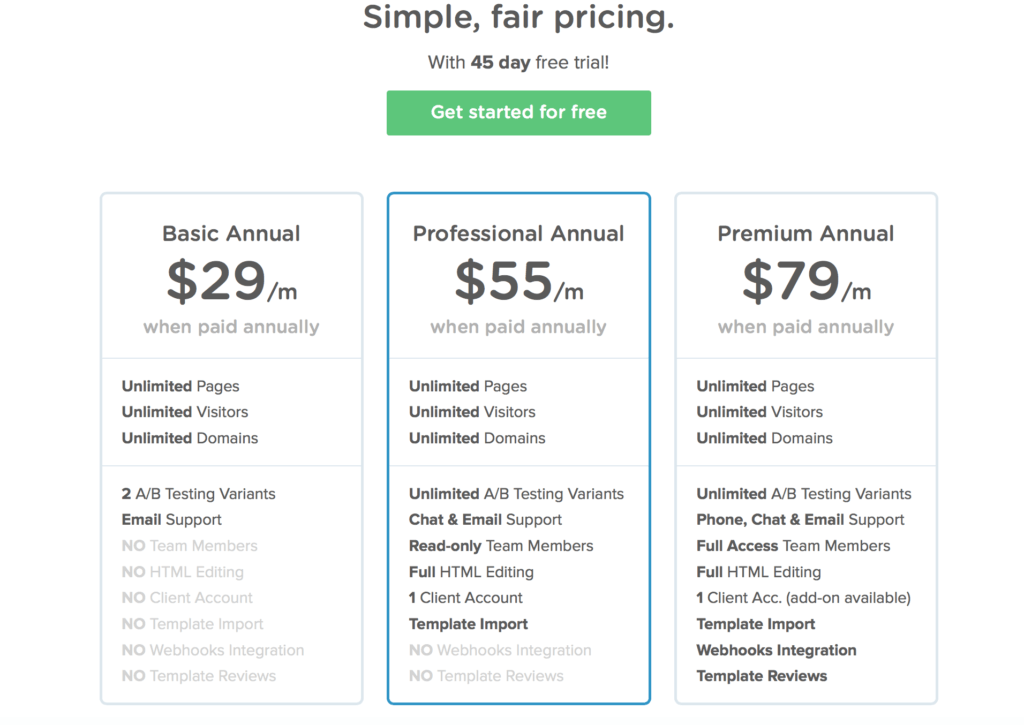Click Phone, Chat & Email Support feature
The height and width of the screenshot is (725, 1024).
(800, 520)
